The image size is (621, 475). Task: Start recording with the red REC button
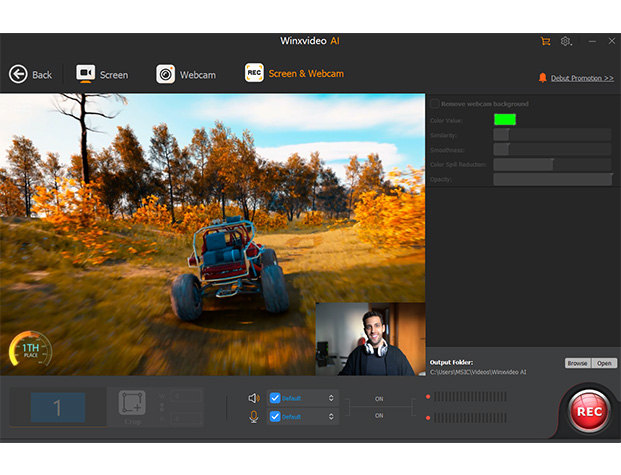tap(589, 412)
